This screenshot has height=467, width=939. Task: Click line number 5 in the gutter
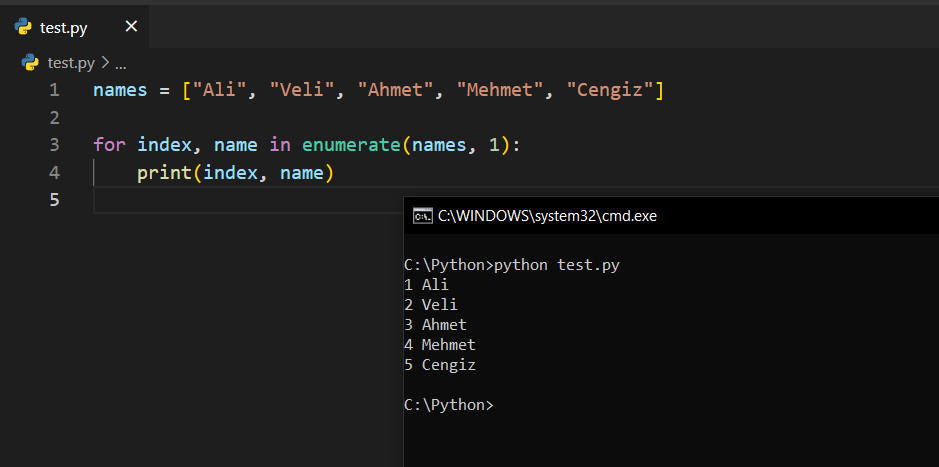click(54, 200)
